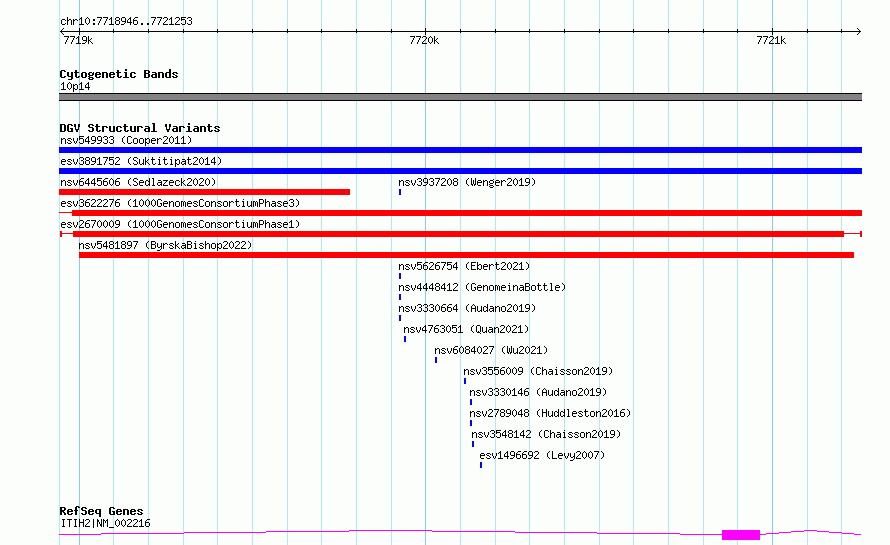890x545 pixels.
Task: Click the DGV Structural Variants track title
Action: [140, 128]
